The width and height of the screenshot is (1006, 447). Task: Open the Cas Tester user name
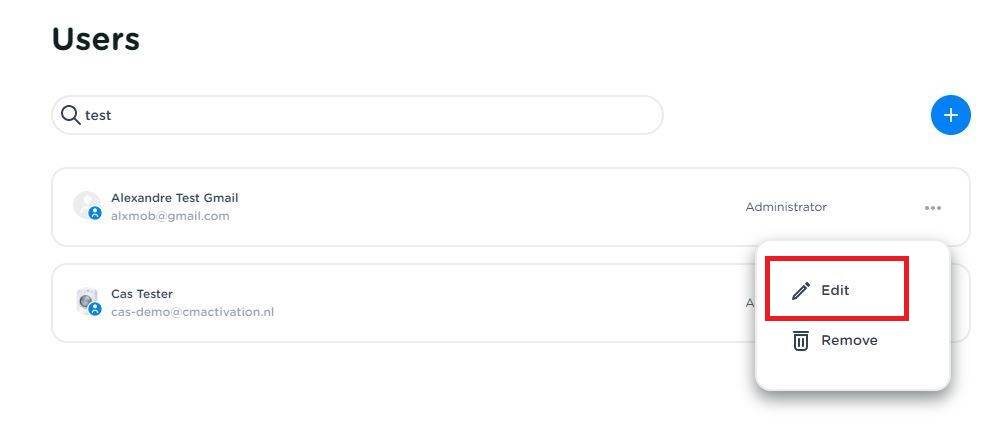(x=142, y=294)
